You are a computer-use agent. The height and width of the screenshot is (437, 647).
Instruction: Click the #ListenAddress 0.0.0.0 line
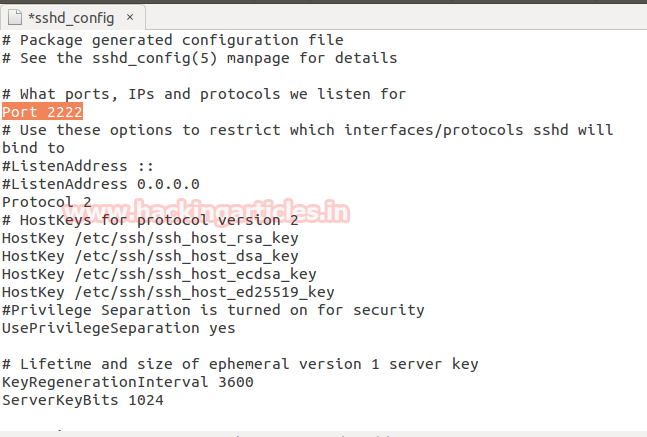tap(101, 184)
